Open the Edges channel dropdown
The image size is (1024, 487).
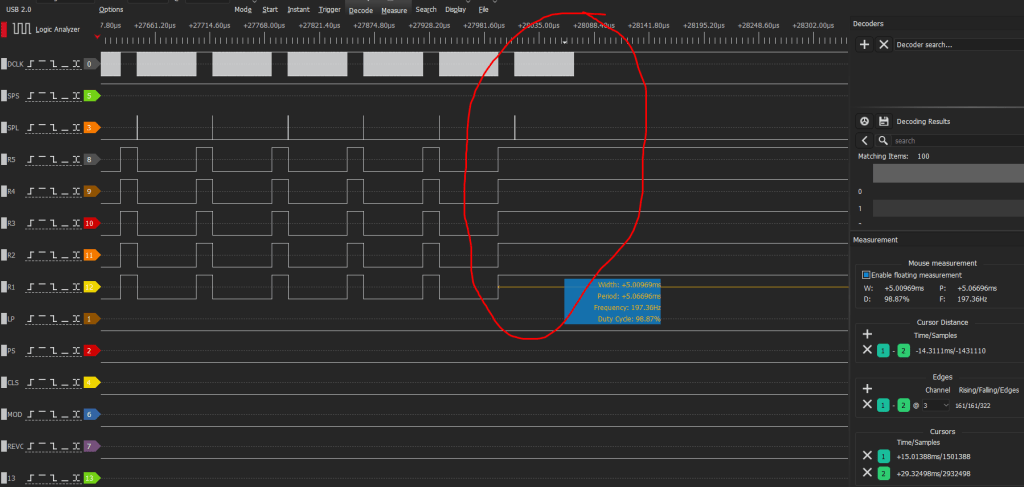coord(945,404)
